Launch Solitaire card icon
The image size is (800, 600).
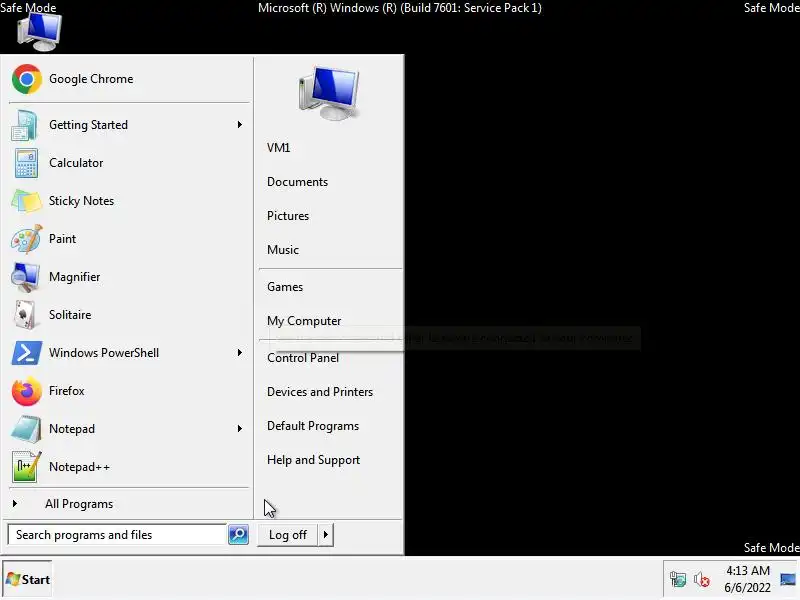(25, 315)
